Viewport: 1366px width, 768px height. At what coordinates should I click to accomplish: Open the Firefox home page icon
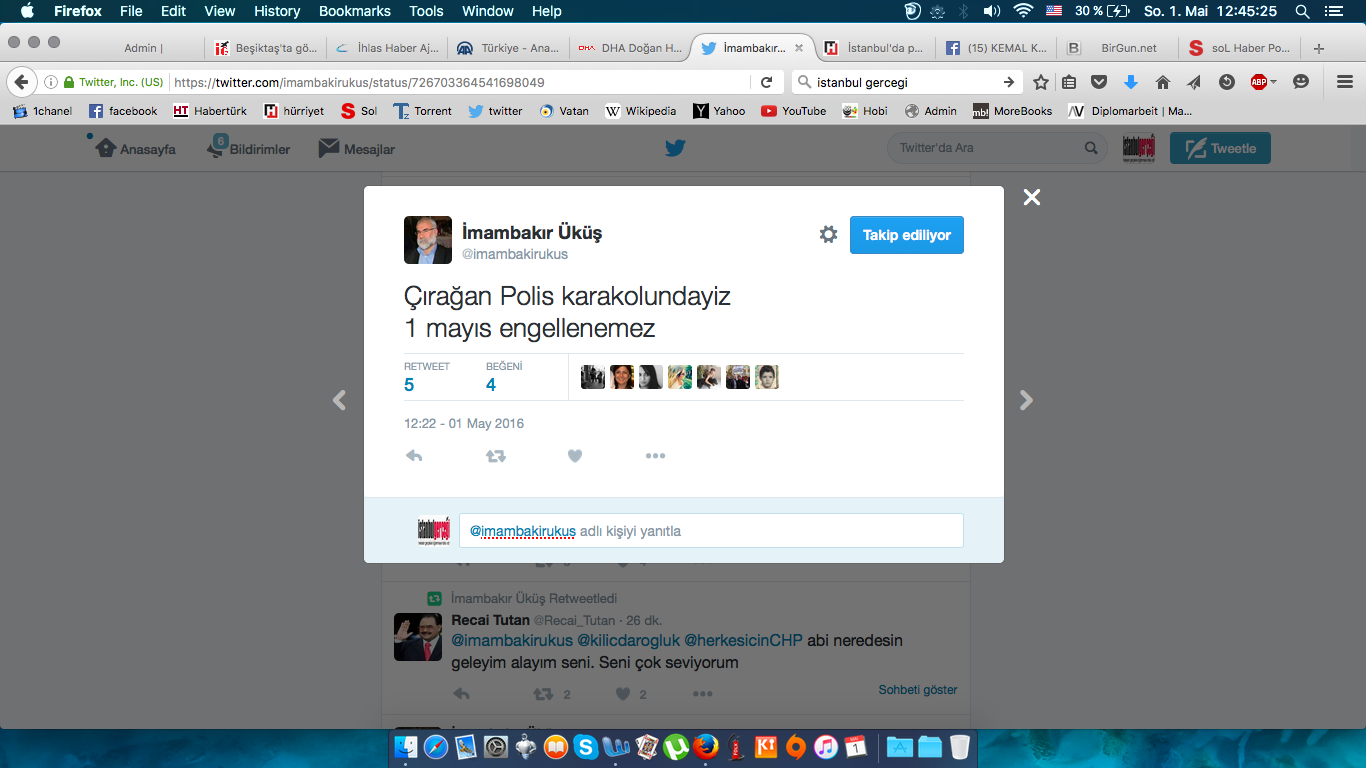tap(1162, 82)
